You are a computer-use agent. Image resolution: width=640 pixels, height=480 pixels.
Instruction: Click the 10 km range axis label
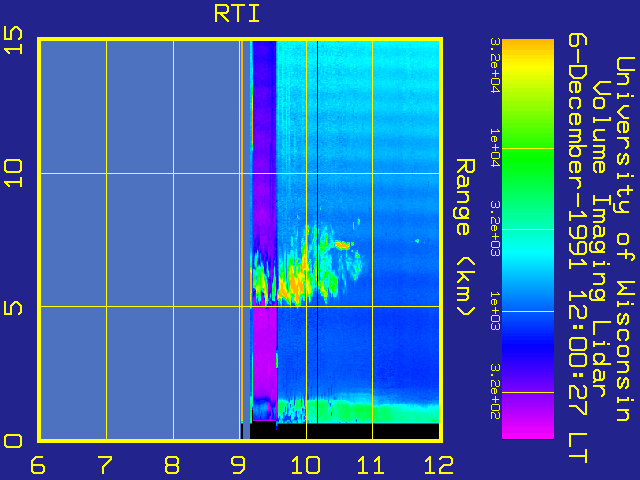[x=13, y=173]
